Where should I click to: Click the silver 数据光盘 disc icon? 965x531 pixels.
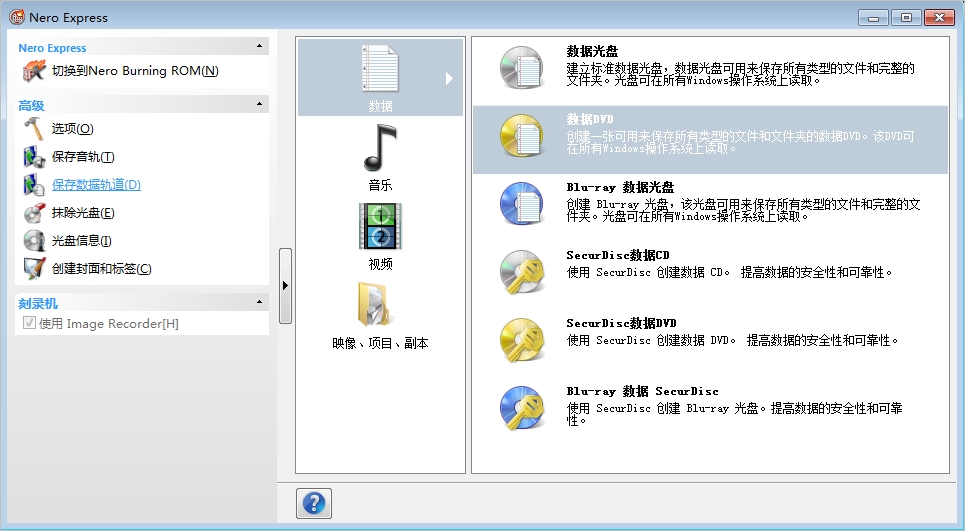(522, 68)
